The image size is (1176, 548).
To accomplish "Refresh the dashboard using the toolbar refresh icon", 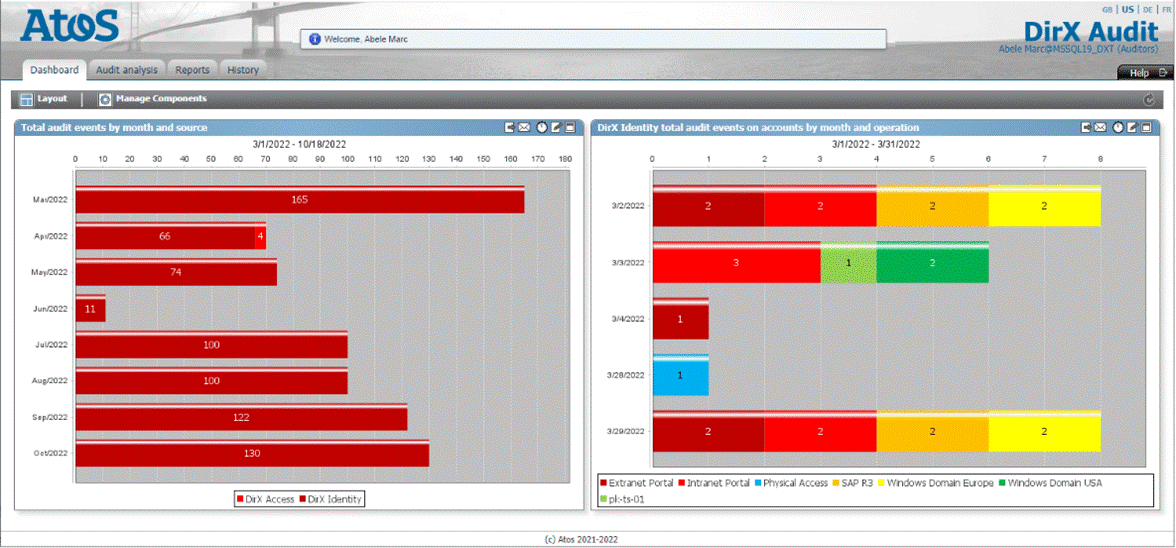I will pyautogui.click(x=1148, y=100).
